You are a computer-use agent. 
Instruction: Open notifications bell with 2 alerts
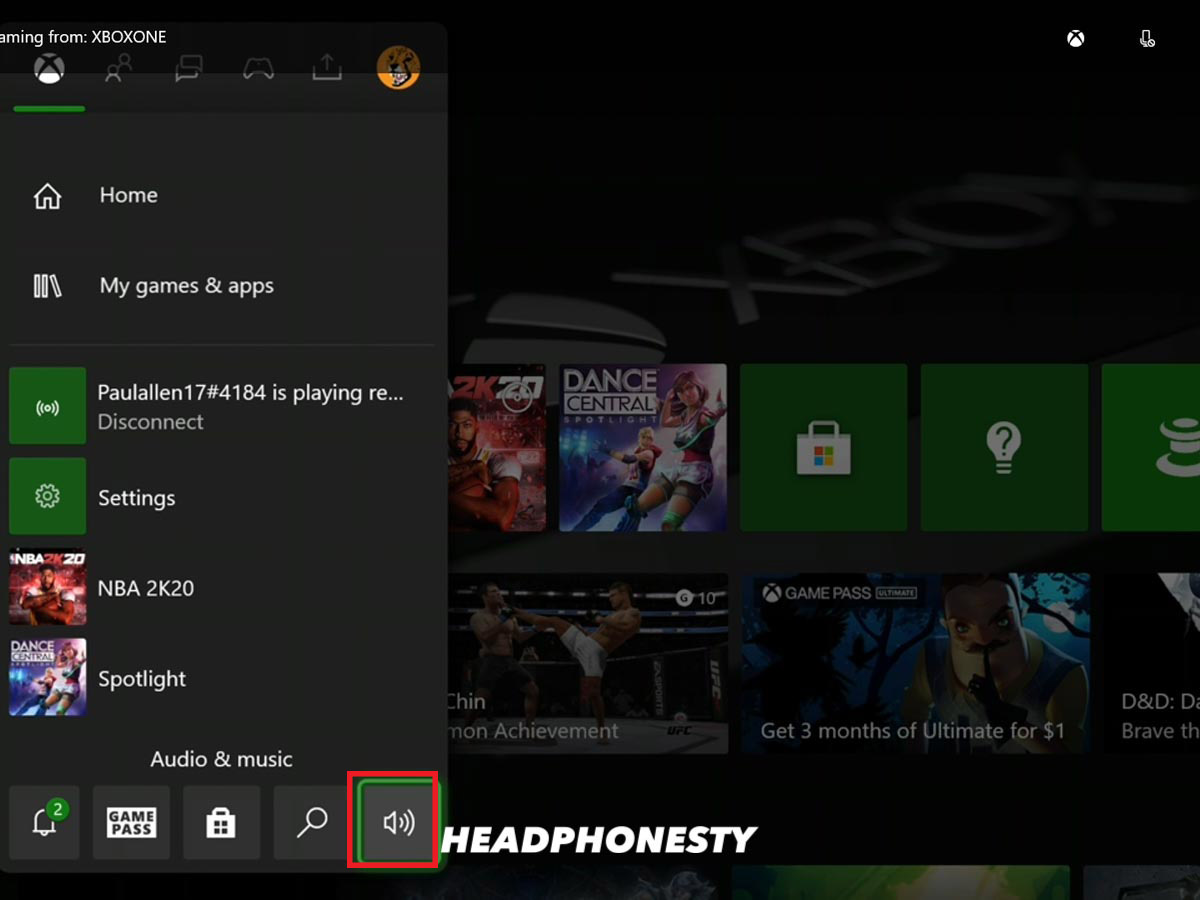coord(45,823)
